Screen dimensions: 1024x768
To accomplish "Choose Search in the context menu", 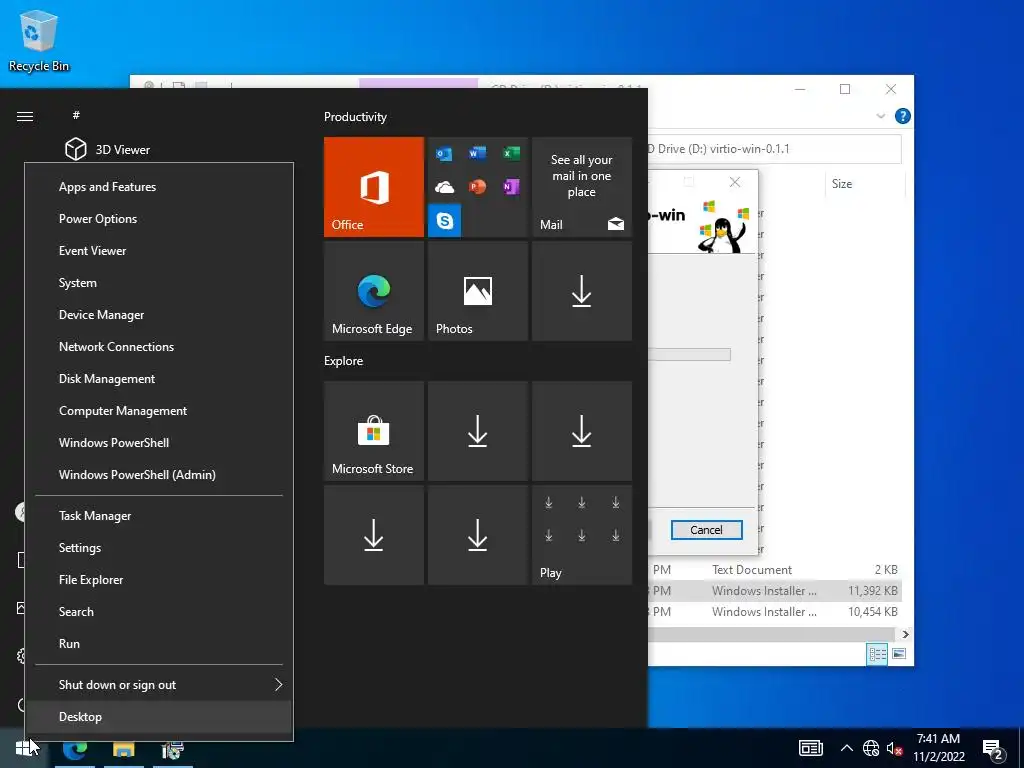I will tap(159, 612).
